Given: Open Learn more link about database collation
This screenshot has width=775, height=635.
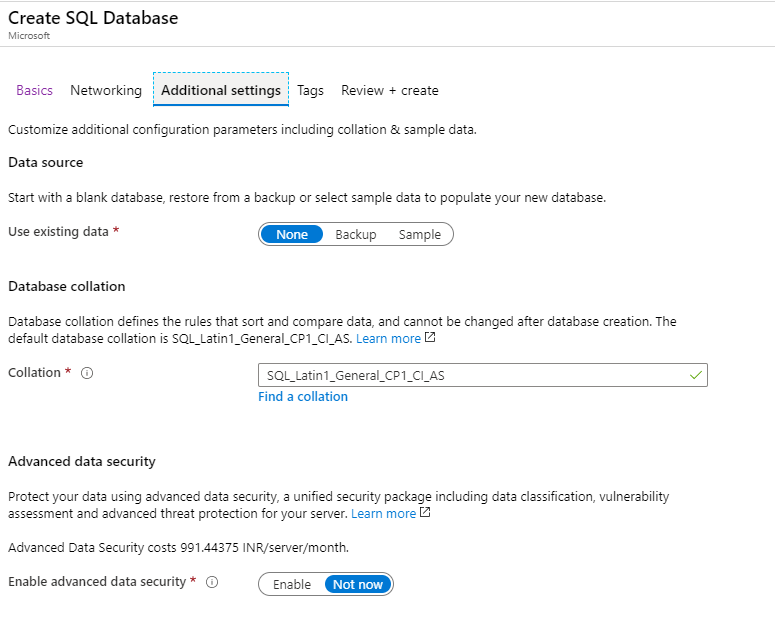Looking at the screenshot, I should 388,339.
